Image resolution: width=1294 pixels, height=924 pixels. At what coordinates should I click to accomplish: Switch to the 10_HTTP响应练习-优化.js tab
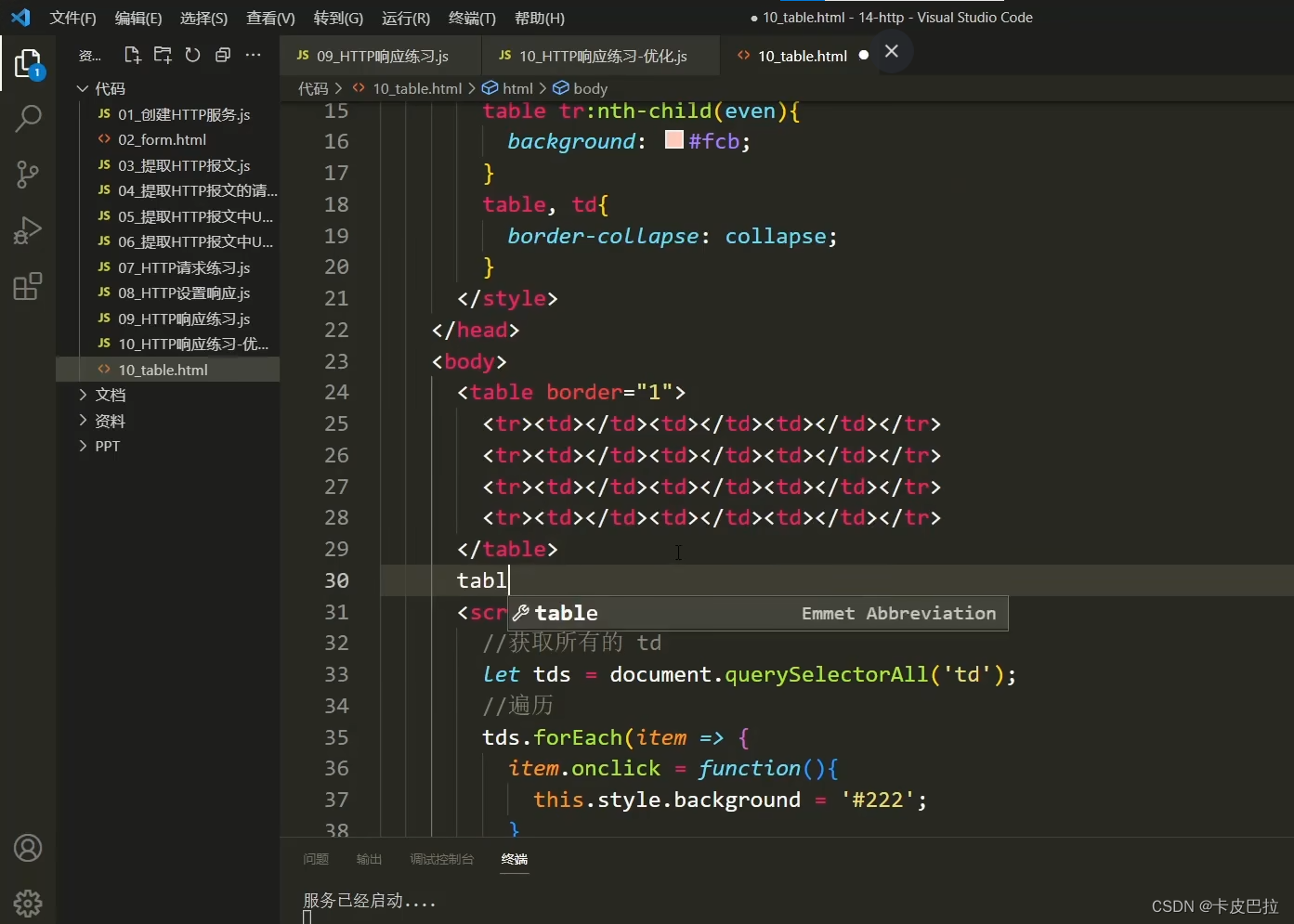[602, 56]
